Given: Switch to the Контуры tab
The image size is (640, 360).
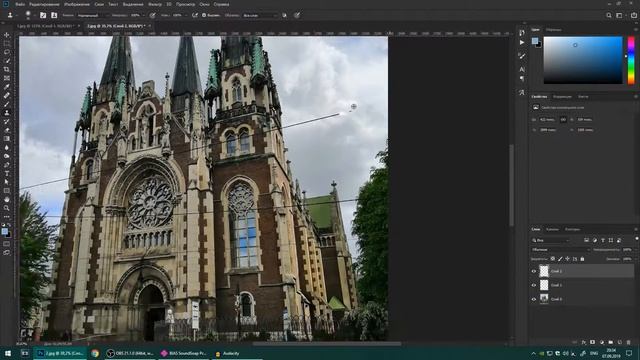Looking at the screenshot, I should (x=572, y=229).
